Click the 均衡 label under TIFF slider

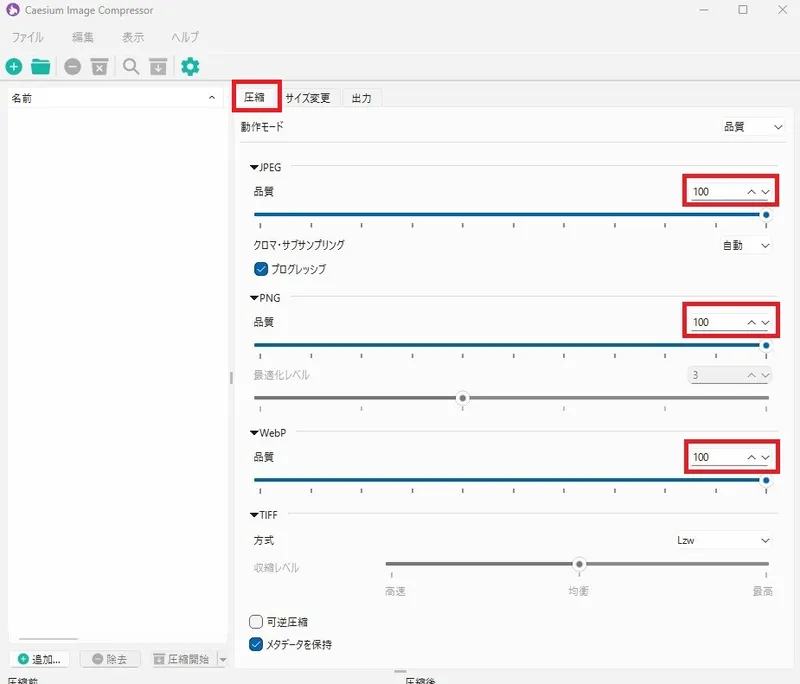click(x=579, y=591)
